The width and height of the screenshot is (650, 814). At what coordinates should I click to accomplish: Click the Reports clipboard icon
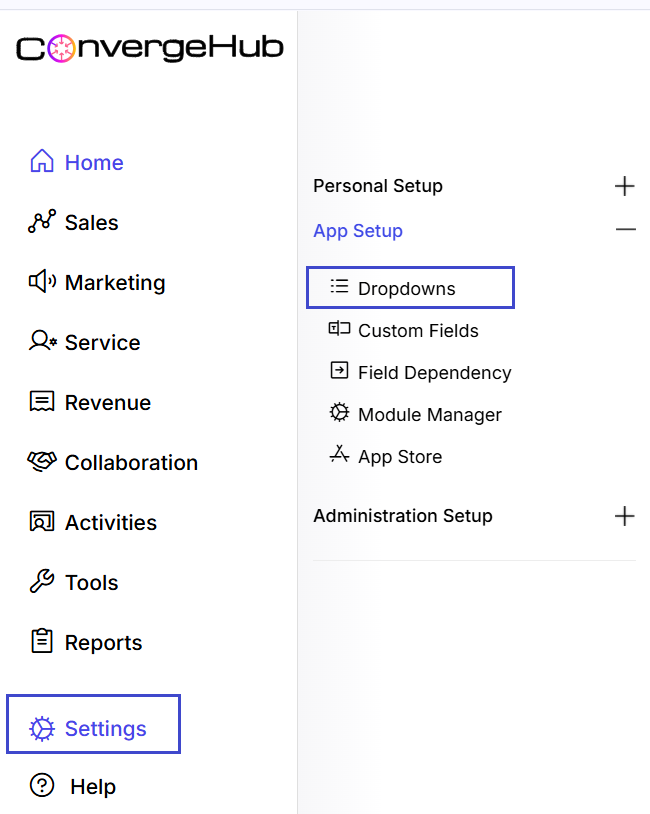coord(42,641)
